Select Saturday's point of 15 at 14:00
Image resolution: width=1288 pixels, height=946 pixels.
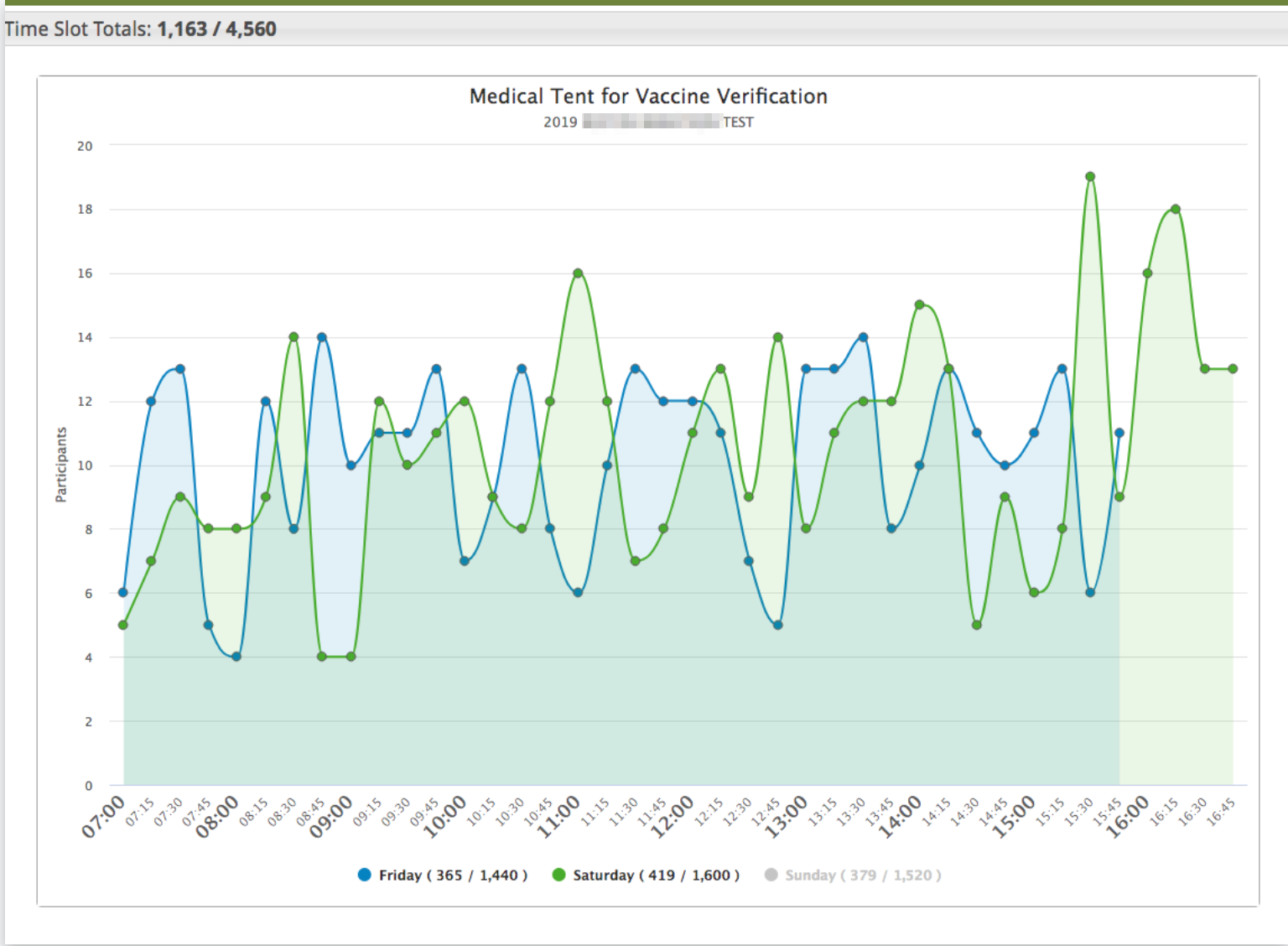pos(920,305)
